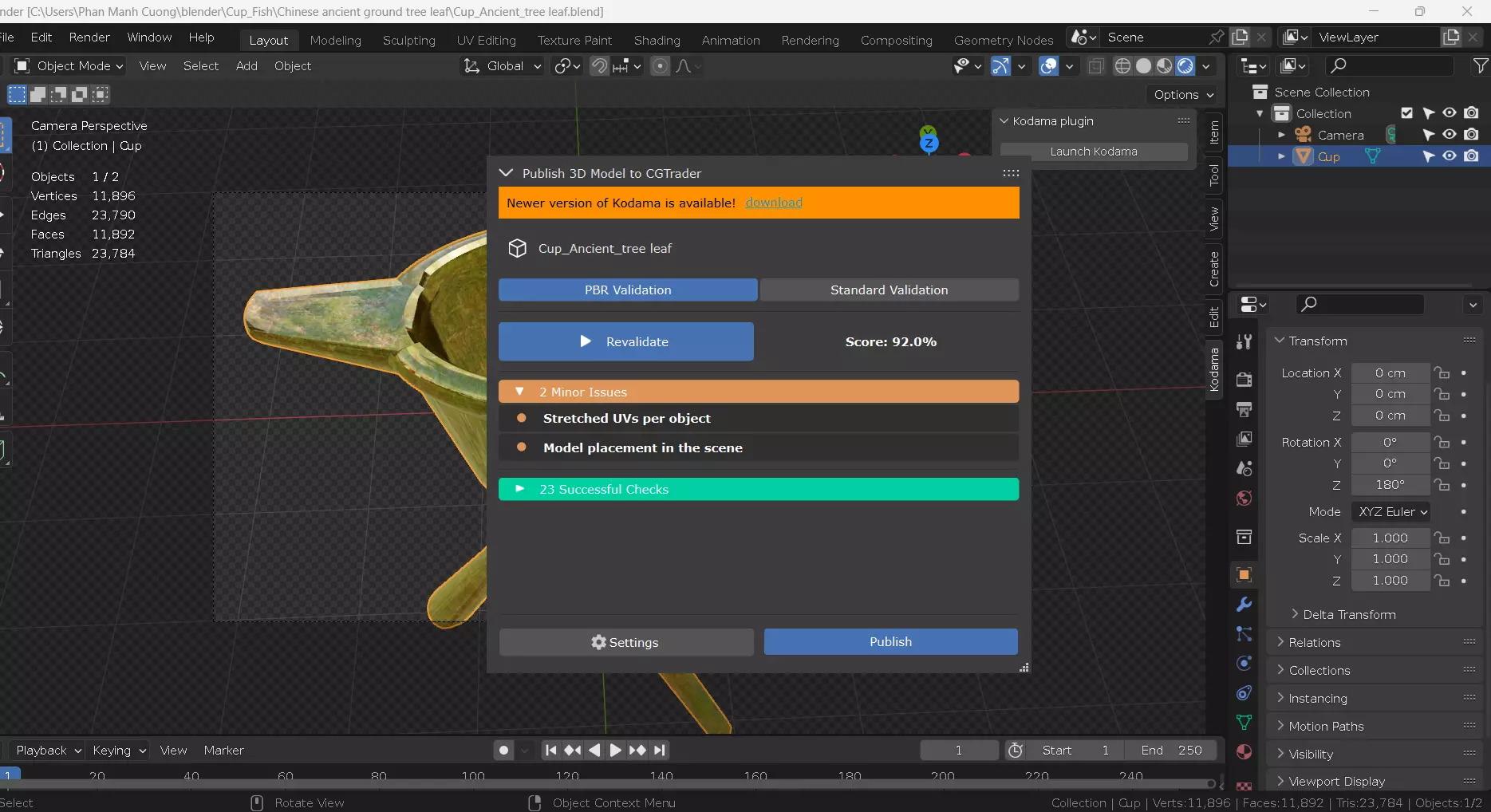This screenshot has height=812, width=1491.
Task: Open Global transform orientation dropdown
Action: pyautogui.click(x=503, y=66)
